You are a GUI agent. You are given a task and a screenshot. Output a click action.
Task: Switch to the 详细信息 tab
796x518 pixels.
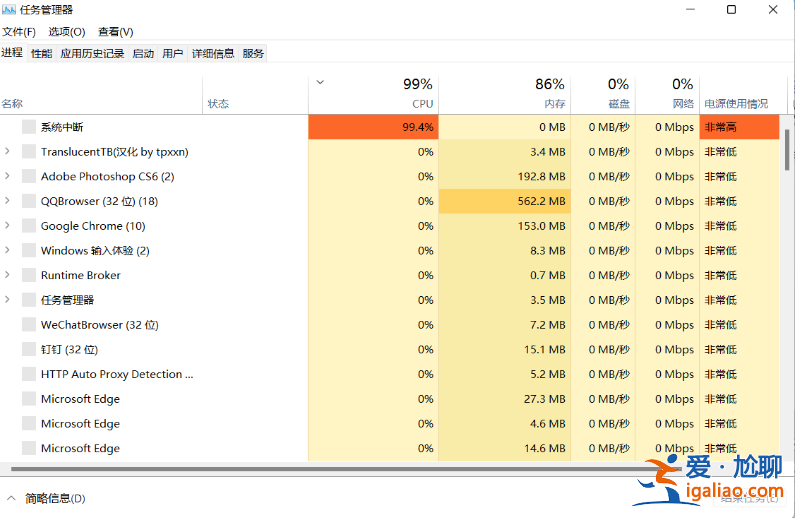tap(213, 53)
